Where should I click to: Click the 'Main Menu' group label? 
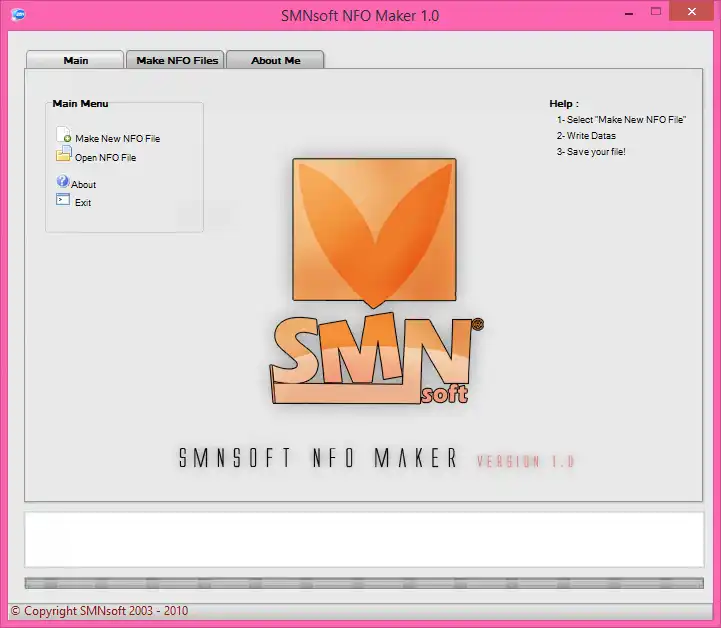(x=80, y=103)
